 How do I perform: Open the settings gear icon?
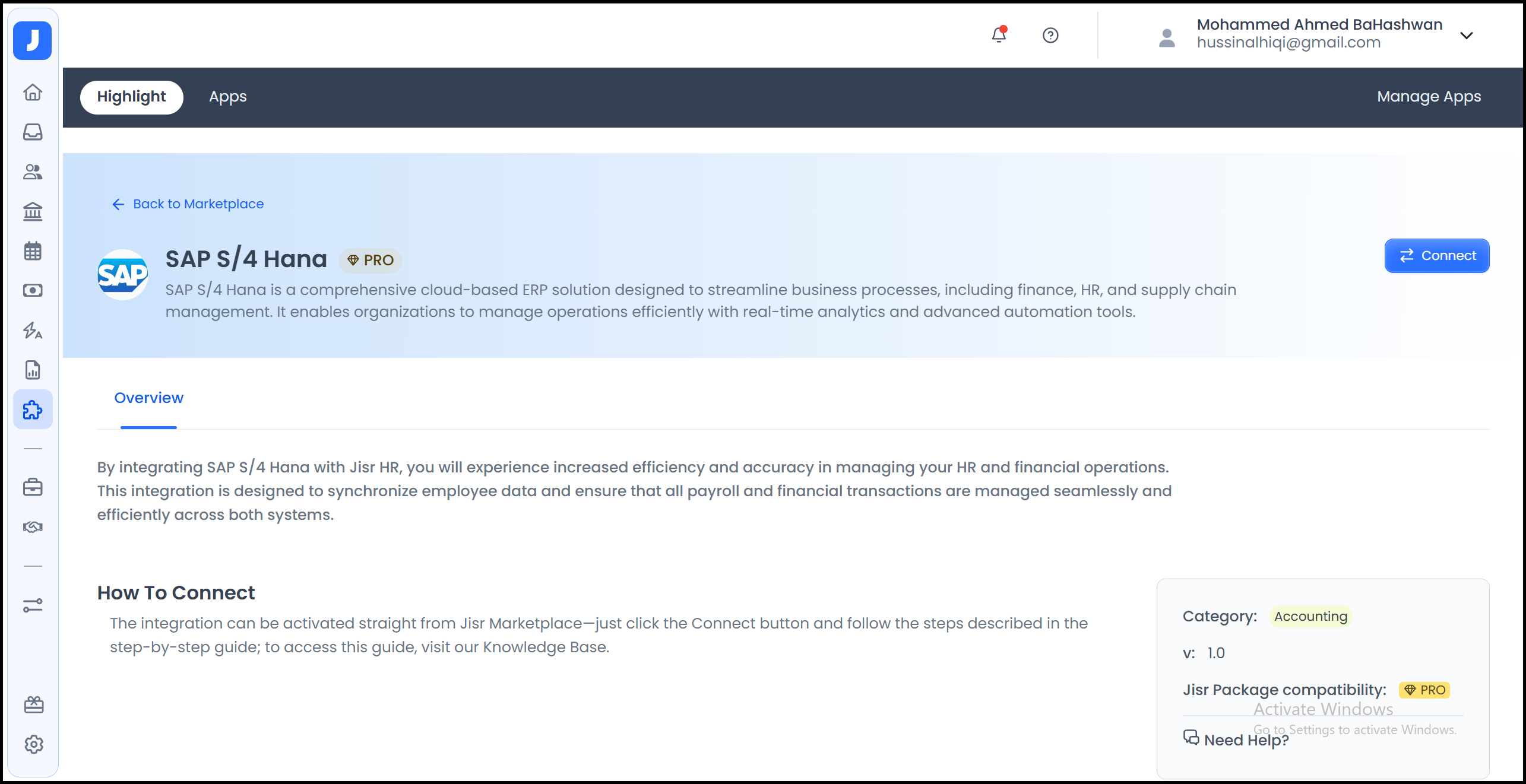[x=34, y=744]
